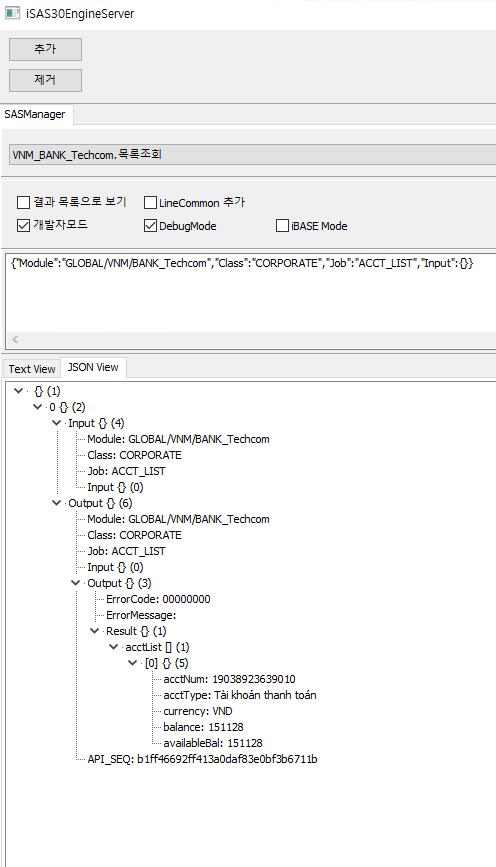Viewport: 496px width, 867px height.
Task: Collapse the root {} (1) node
Action: click(19, 391)
